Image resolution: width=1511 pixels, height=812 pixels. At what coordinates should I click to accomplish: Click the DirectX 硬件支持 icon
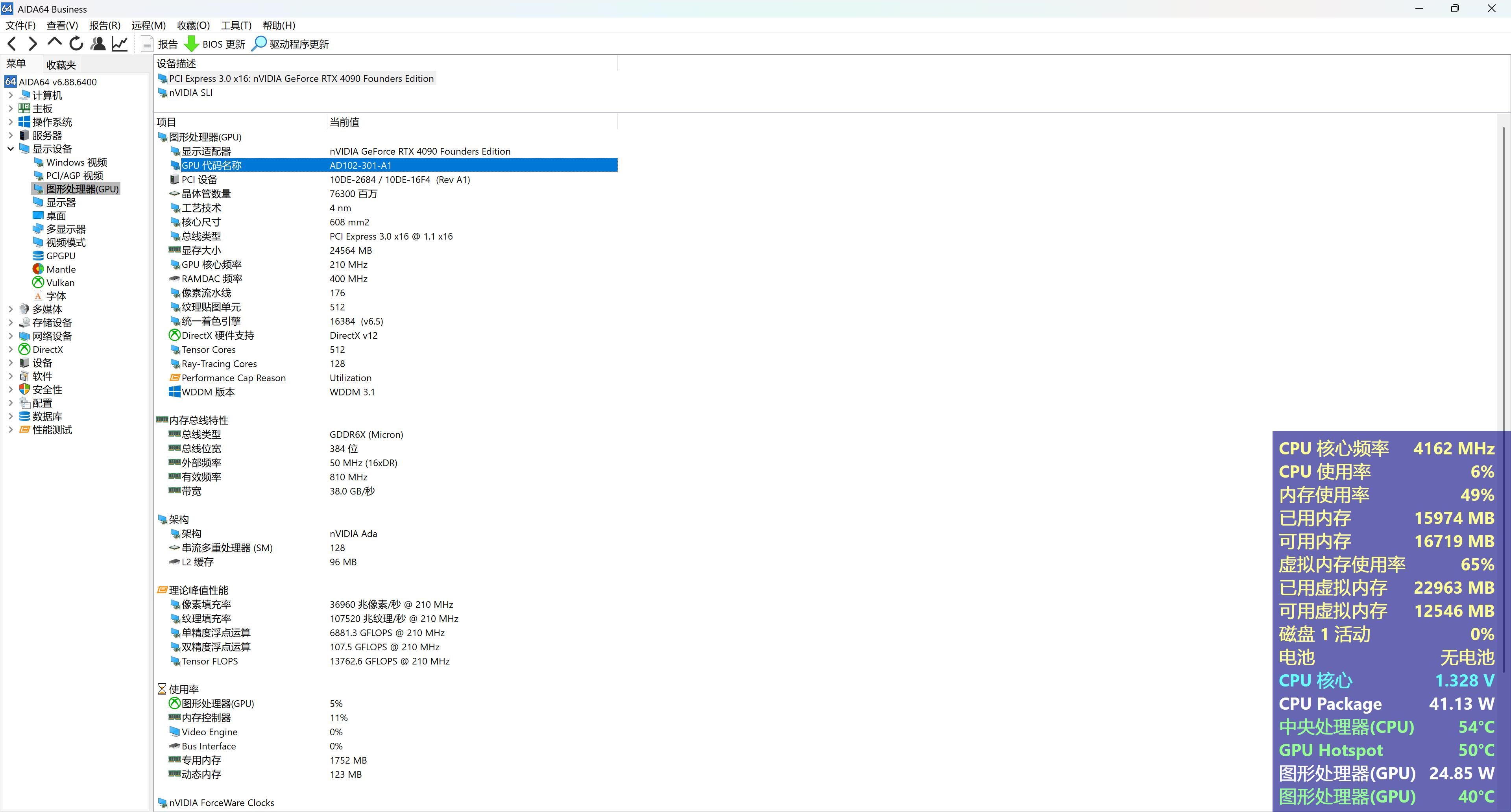click(x=174, y=335)
